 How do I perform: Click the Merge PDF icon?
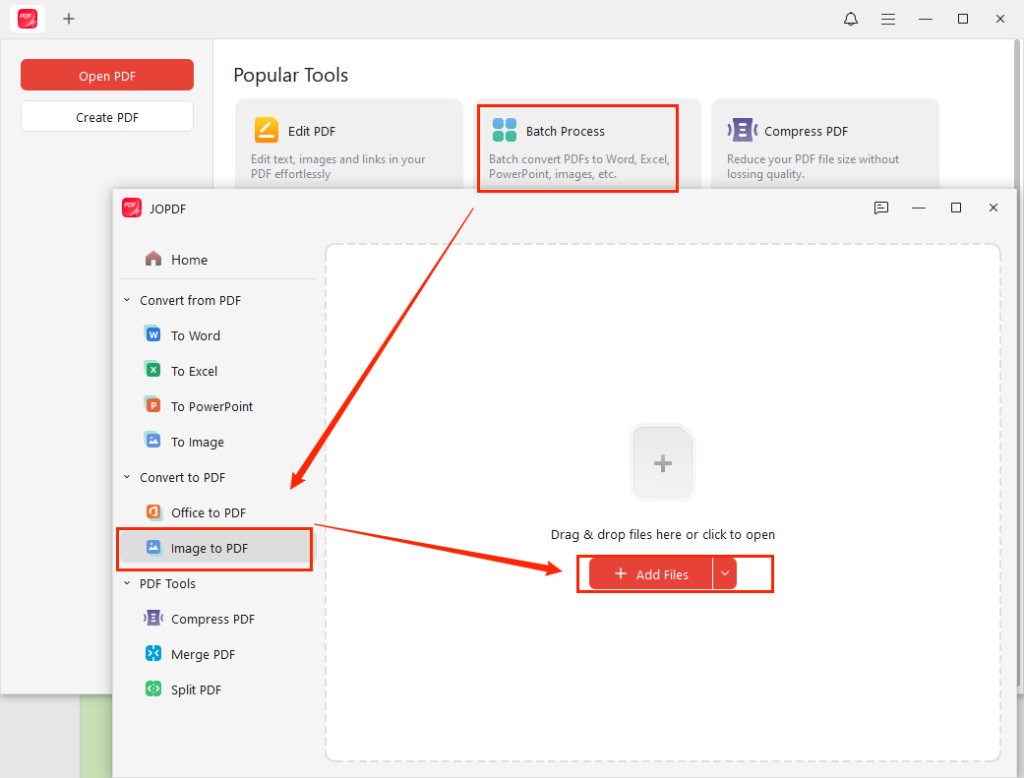pyautogui.click(x=153, y=653)
